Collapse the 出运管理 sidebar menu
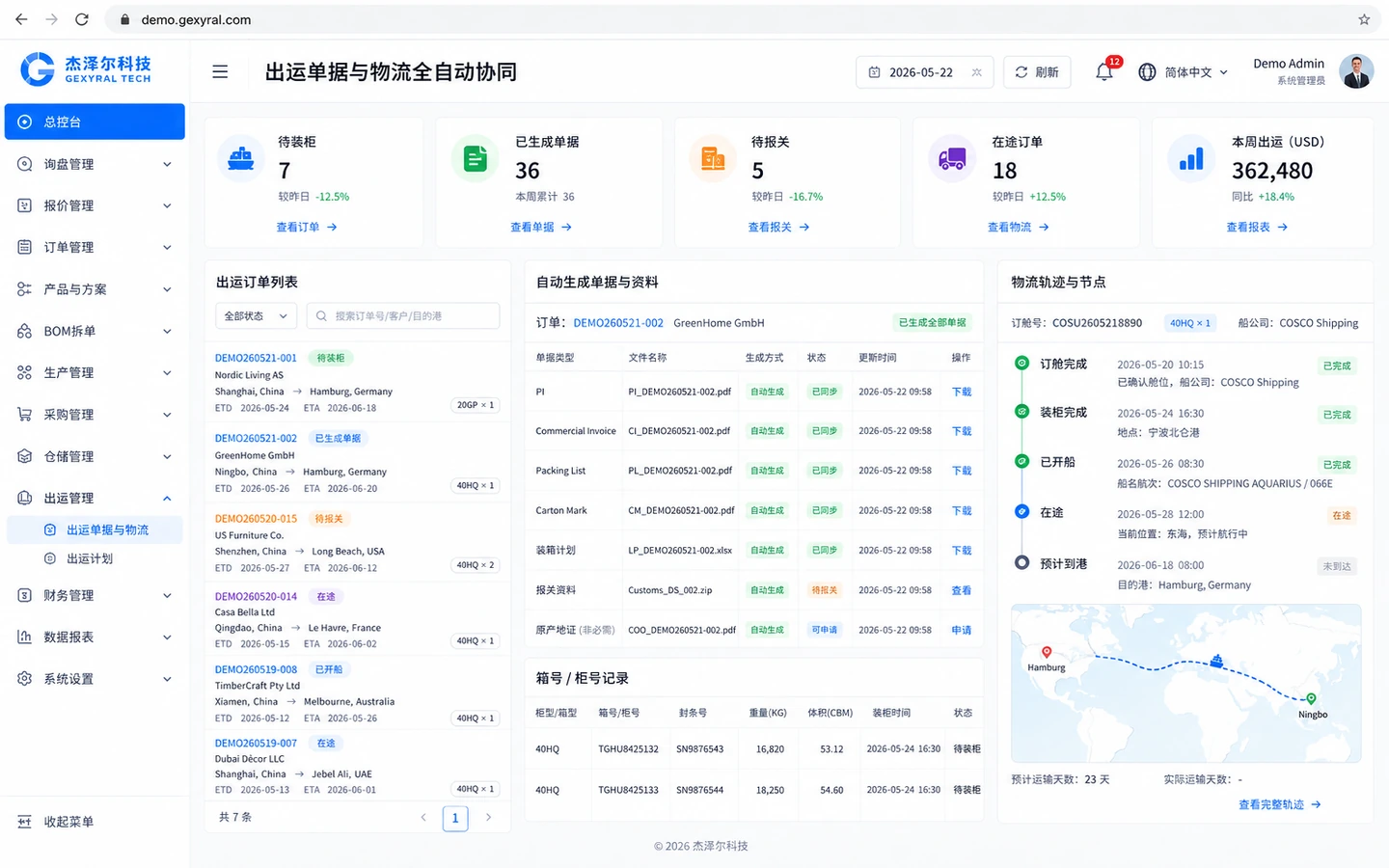The width and height of the screenshot is (1389, 868). click(95, 498)
